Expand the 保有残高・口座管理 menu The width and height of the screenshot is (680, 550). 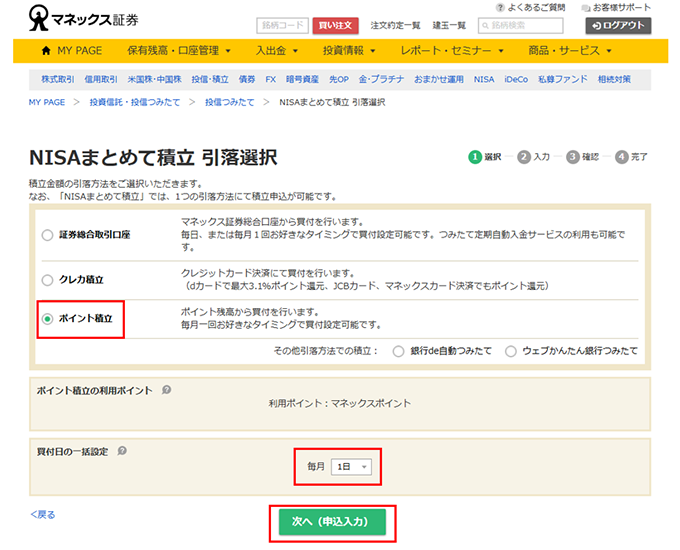pyautogui.click(x=179, y=51)
